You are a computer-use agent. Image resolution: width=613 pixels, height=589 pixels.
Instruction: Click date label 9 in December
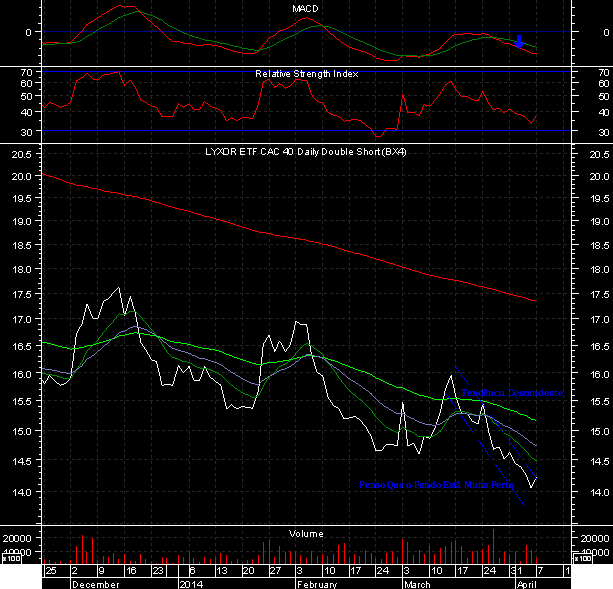point(101,571)
